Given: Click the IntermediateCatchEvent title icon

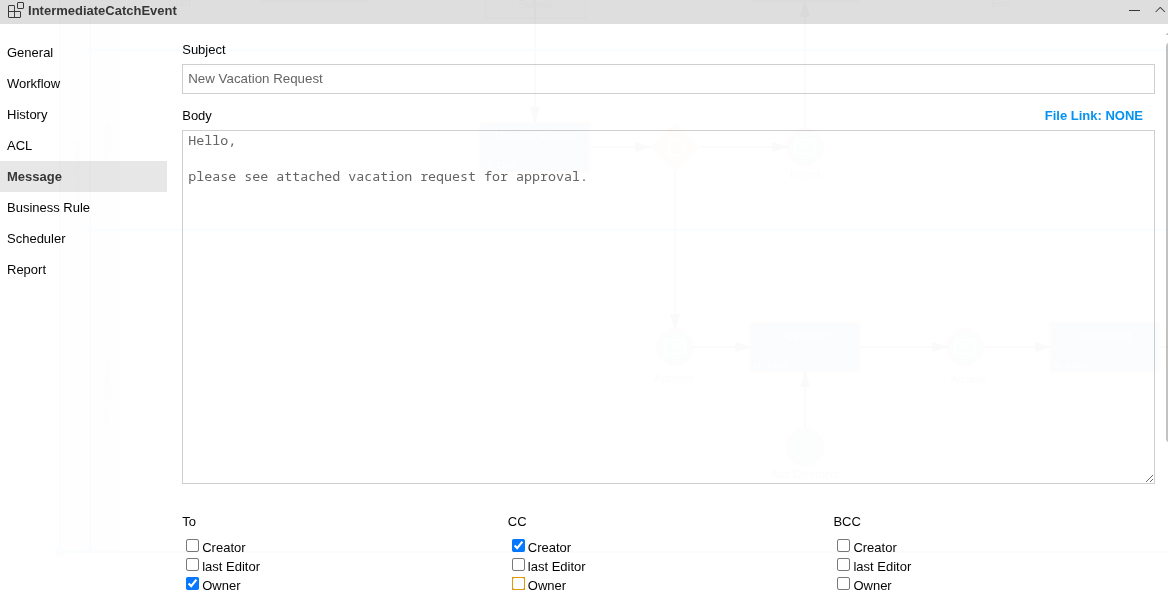Looking at the screenshot, I should (15, 10).
